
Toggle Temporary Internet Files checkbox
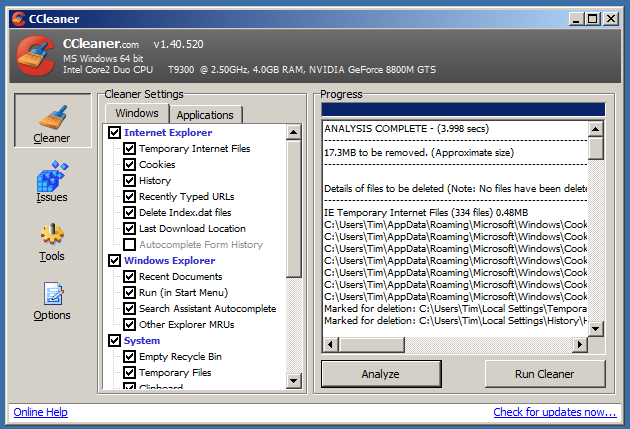(129, 148)
